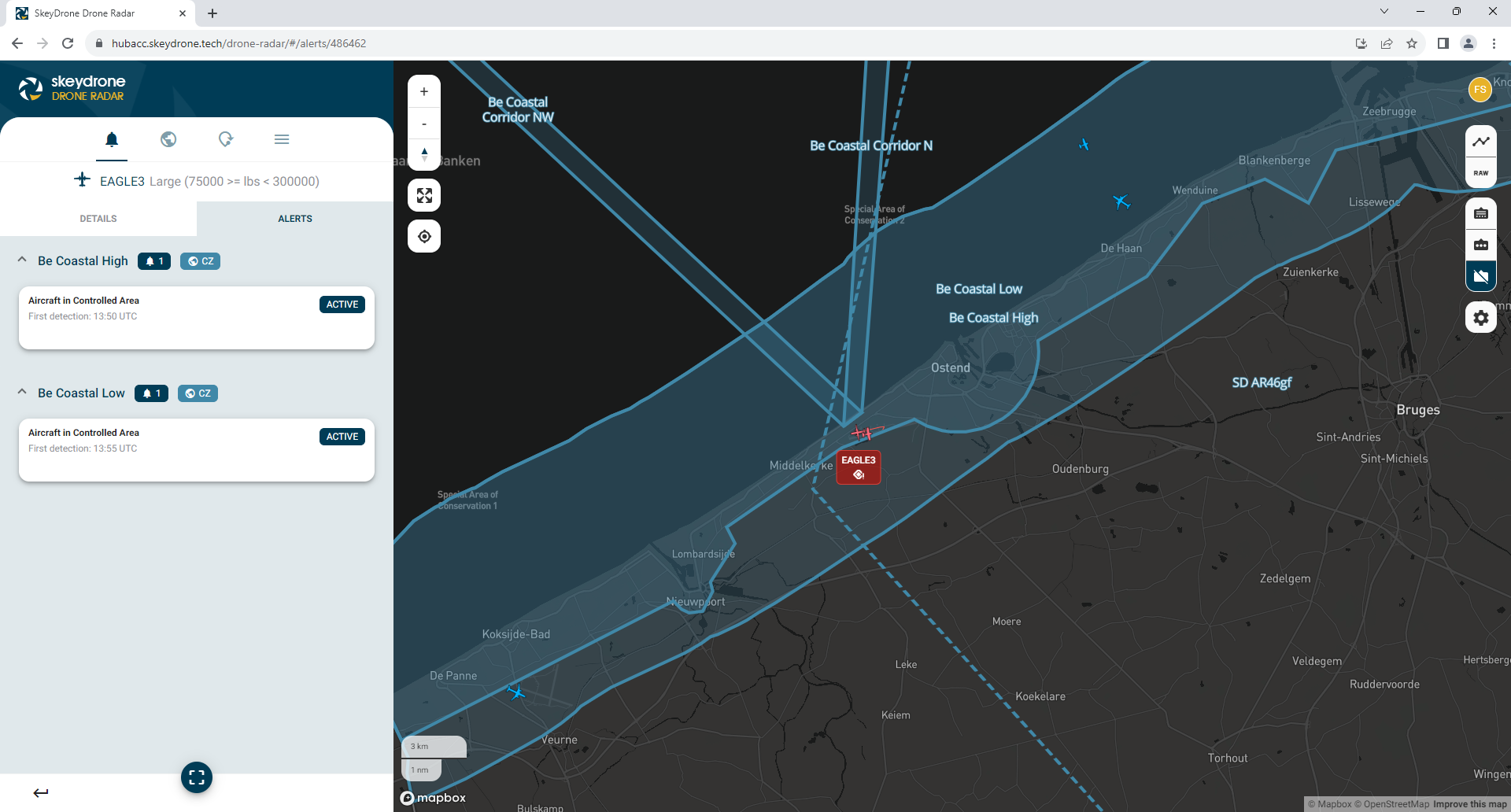Click the line chart icon on right sidebar
1511x812 pixels.
coord(1480,142)
